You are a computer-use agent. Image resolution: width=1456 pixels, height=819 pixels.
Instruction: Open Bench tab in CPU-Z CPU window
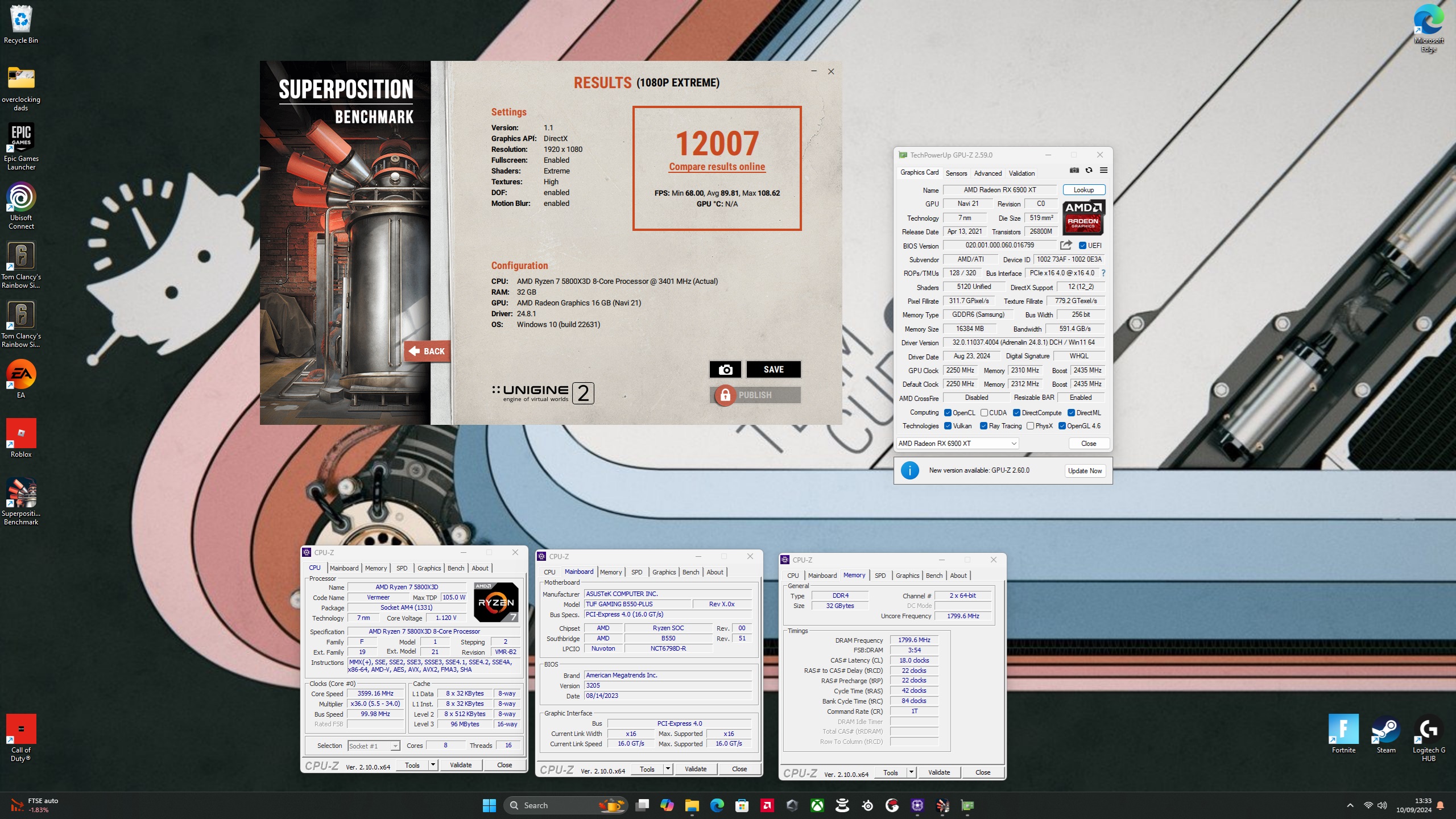click(x=456, y=568)
